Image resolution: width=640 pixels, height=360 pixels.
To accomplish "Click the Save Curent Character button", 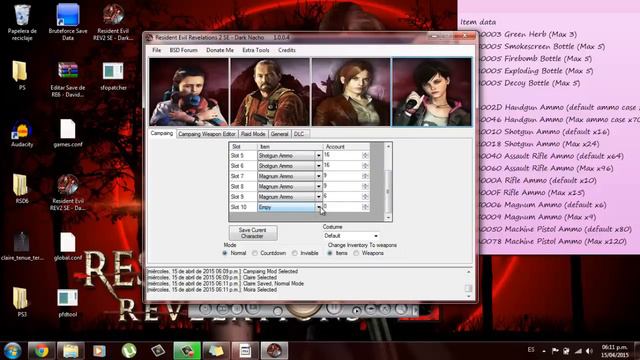I will (253, 233).
